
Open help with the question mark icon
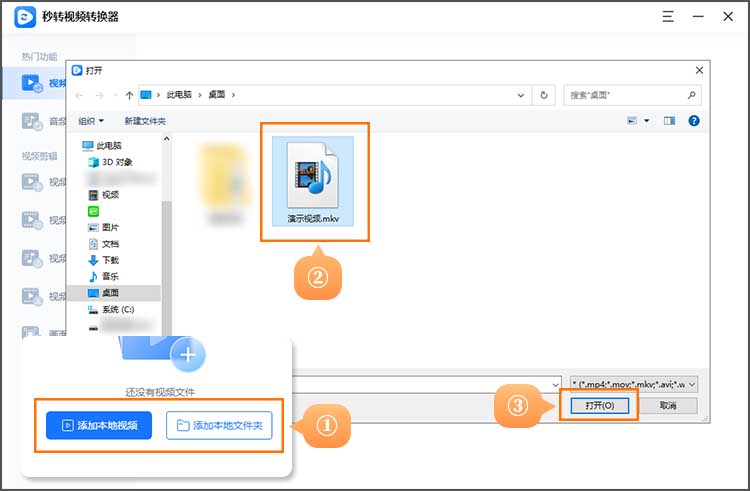click(694, 120)
